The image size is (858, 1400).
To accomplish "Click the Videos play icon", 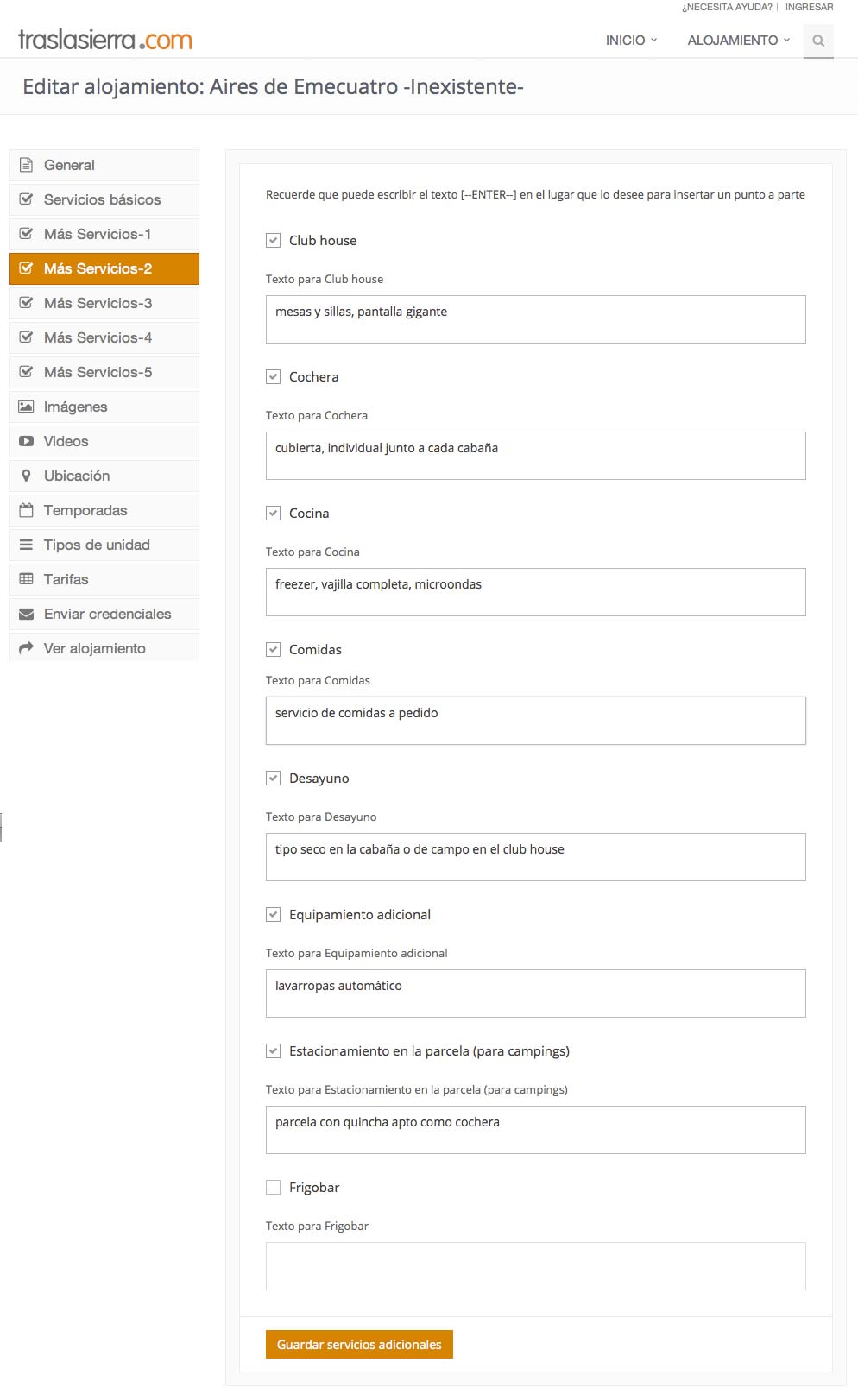I will 26,441.
